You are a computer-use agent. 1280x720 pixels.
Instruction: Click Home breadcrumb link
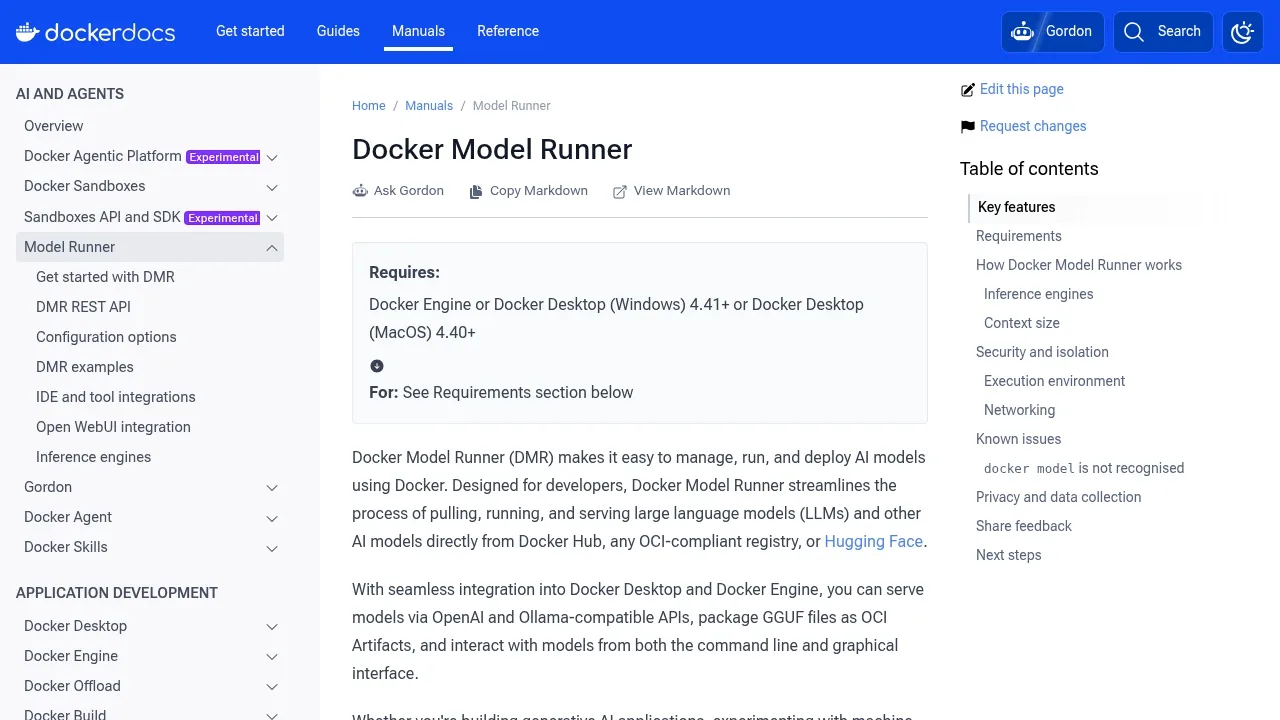point(368,106)
